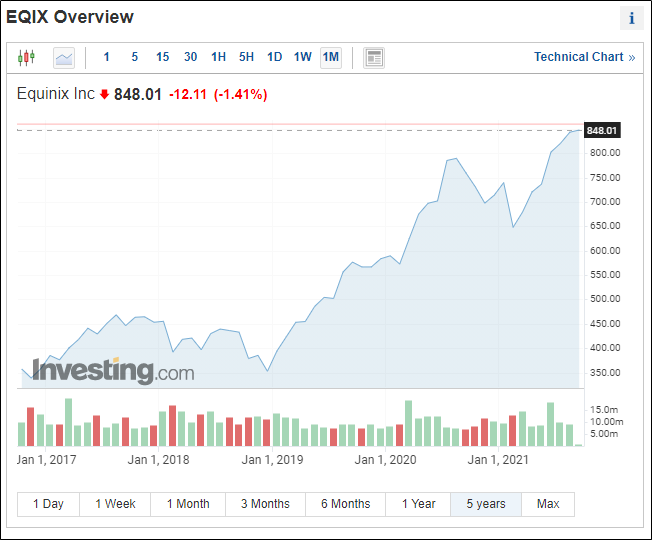This screenshot has width=652, height=540.
Task: Click the -12.11 price change value
Action: 188,94
